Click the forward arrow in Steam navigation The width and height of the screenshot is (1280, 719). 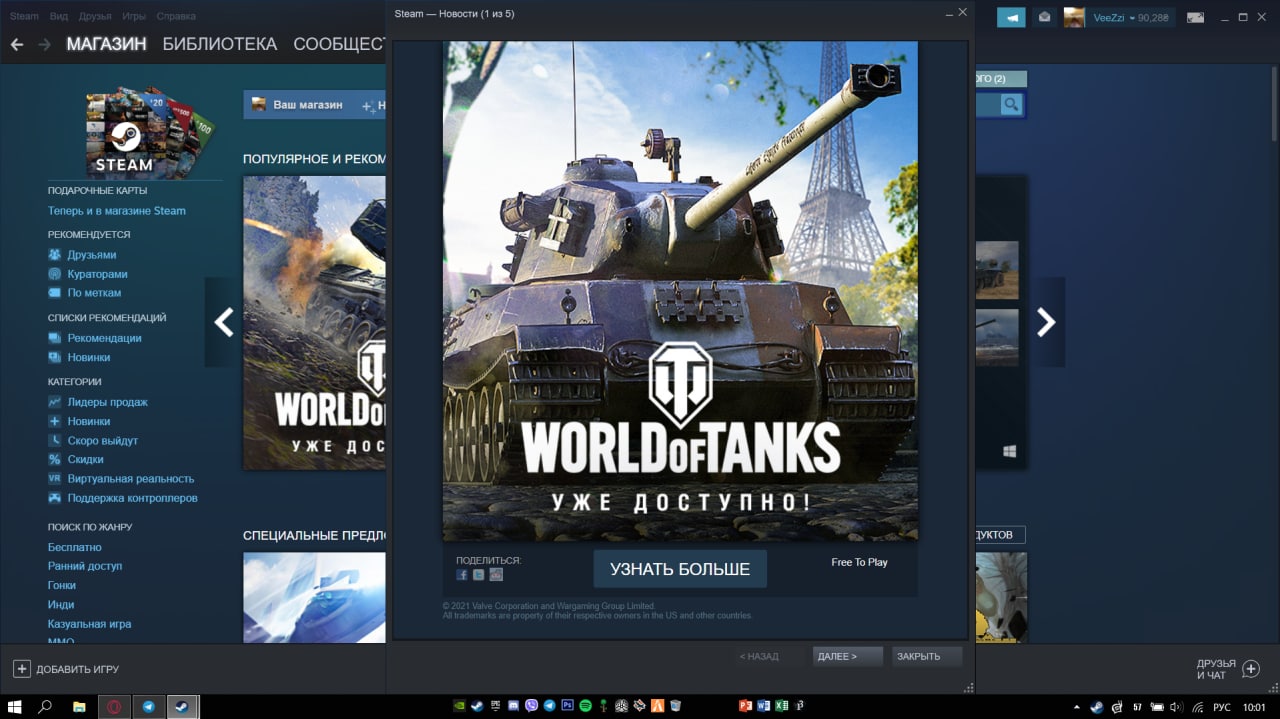pos(44,44)
